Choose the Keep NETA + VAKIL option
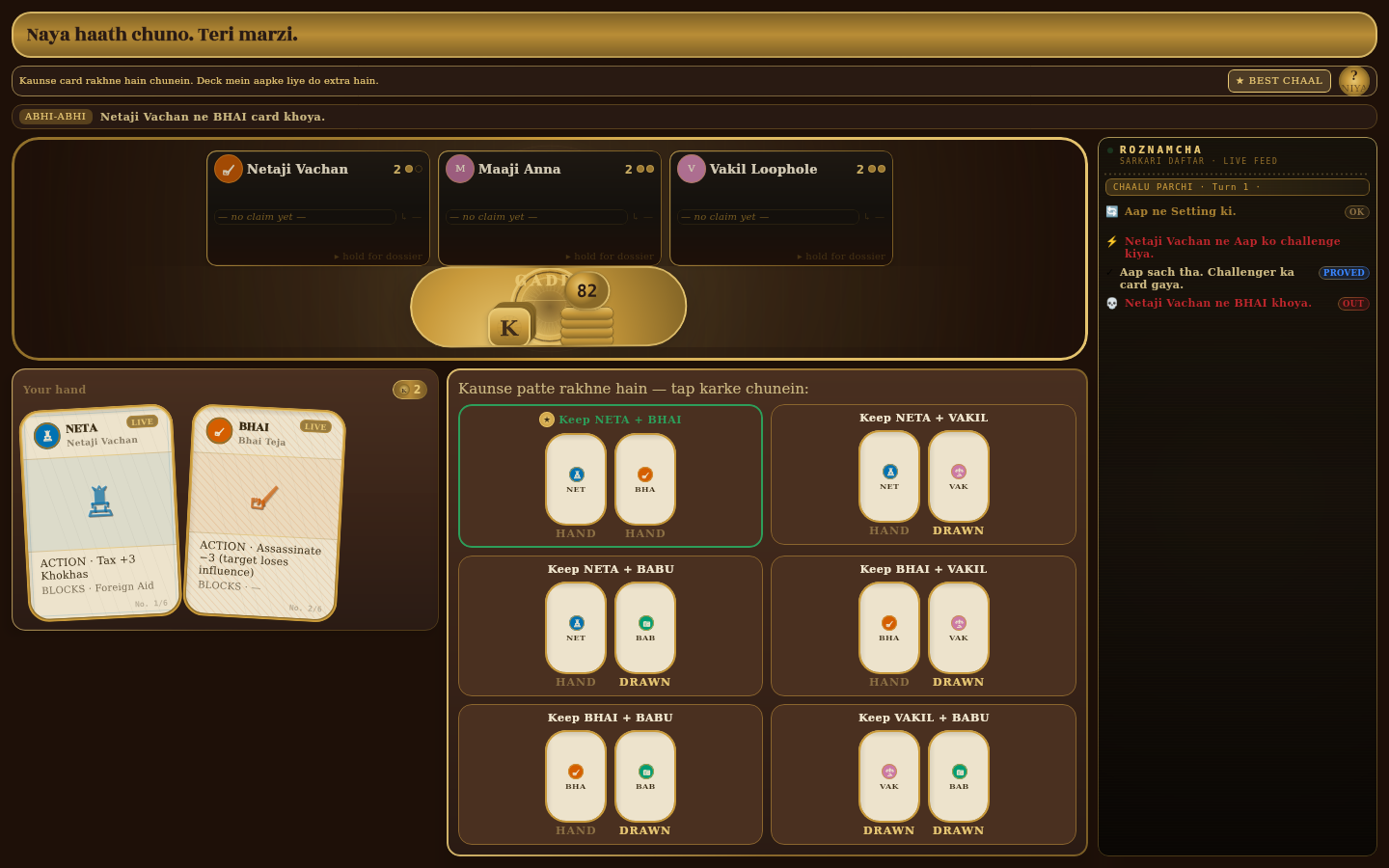This screenshot has width=1389, height=868. pyautogui.click(x=923, y=475)
